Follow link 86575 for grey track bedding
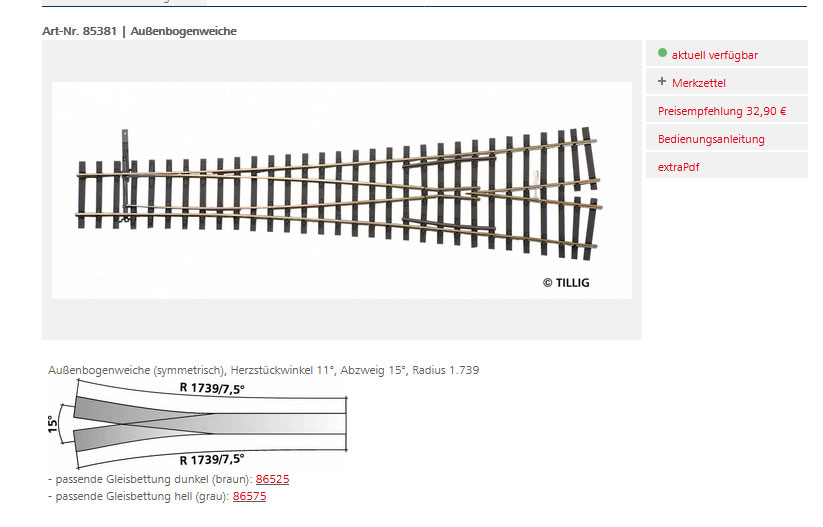823x527 pixels. pyautogui.click(x=249, y=496)
